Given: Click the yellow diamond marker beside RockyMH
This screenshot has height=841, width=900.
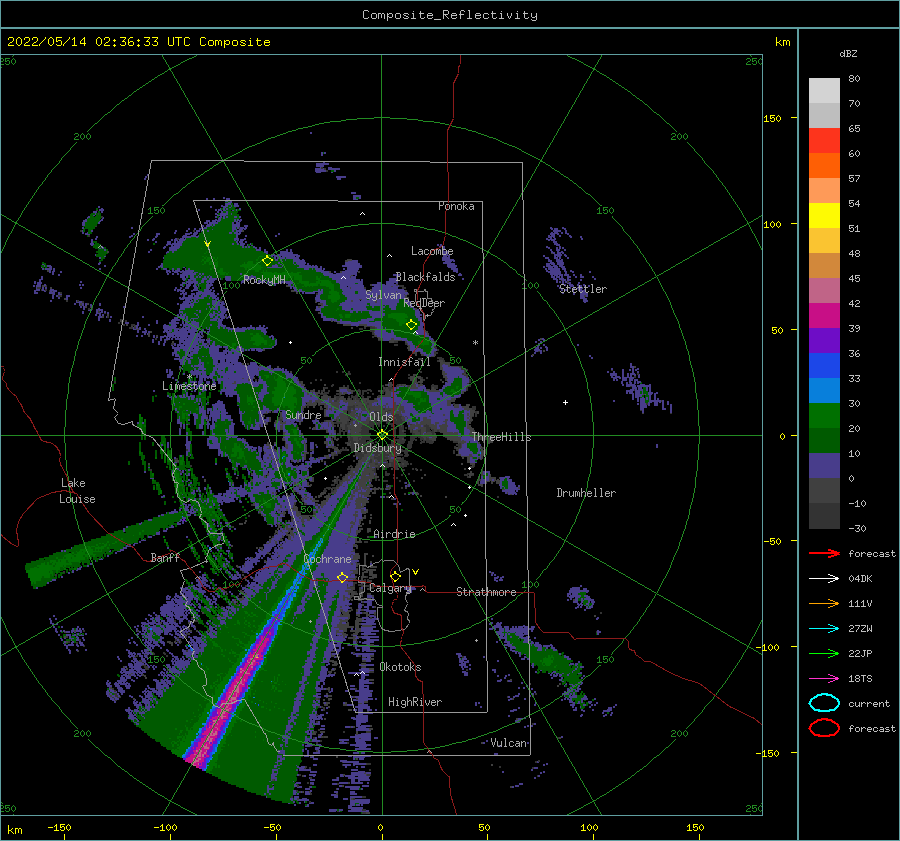Looking at the screenshot, I should [267, 261].
